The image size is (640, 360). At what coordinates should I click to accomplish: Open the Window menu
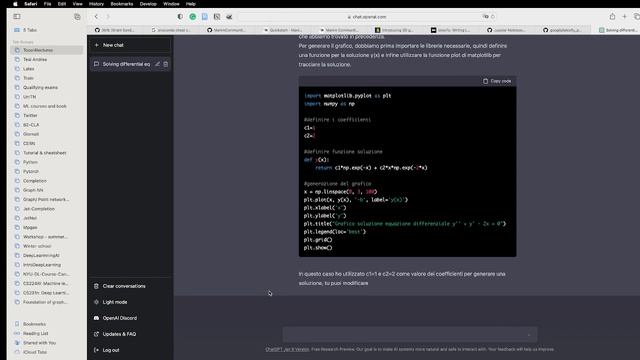coord(171,4)
